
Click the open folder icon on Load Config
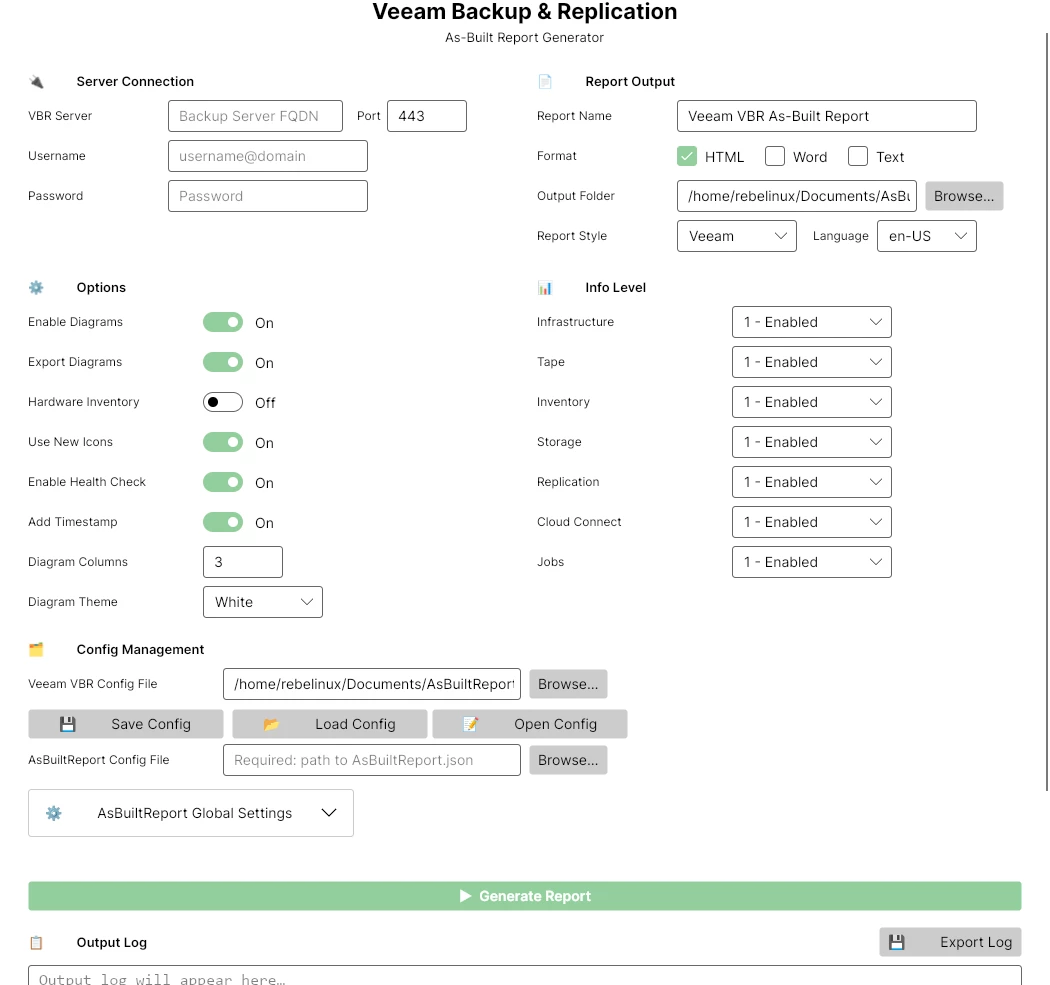[271, 725]
